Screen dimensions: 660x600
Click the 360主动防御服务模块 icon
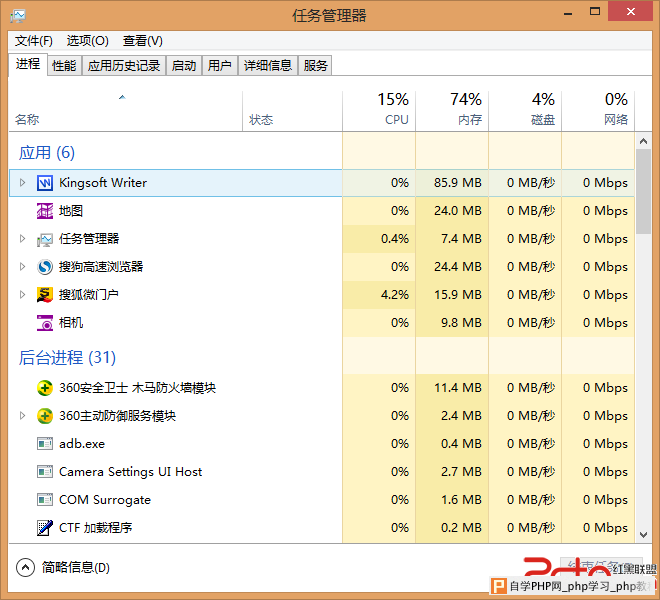pyautogui.click(x=45, y=416)
